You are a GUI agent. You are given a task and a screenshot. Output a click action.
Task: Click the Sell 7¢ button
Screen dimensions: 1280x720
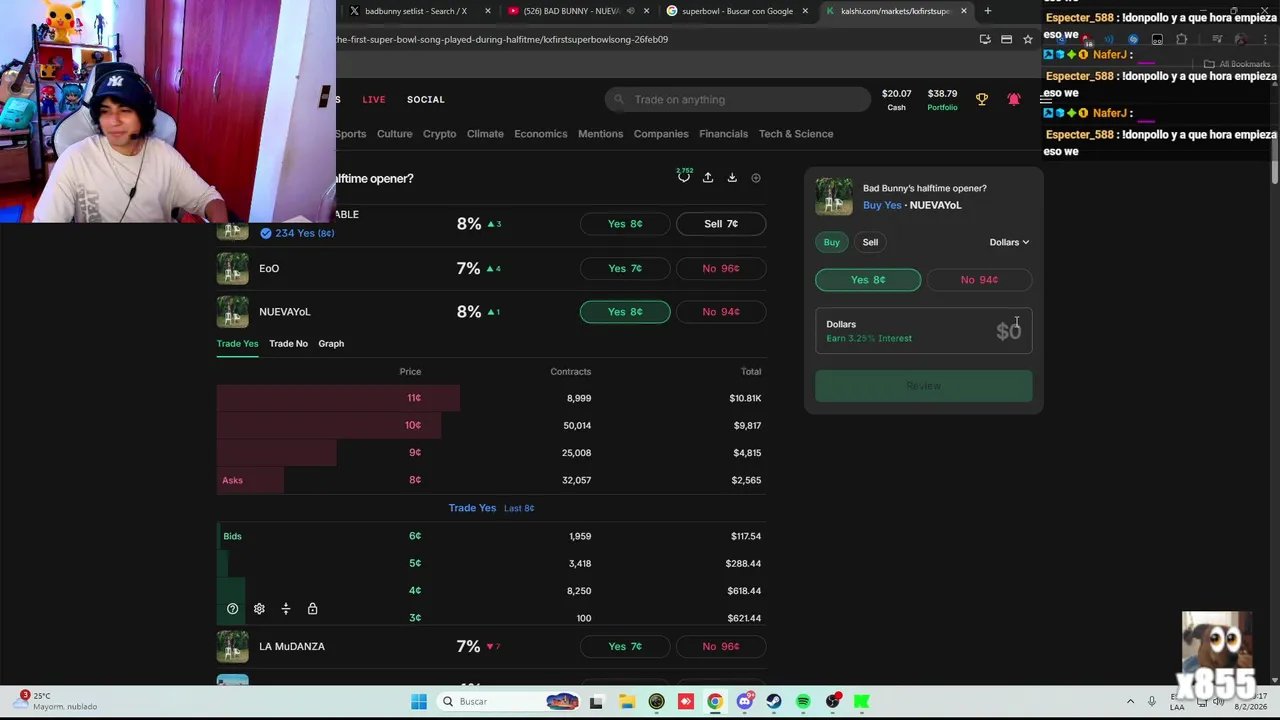pyautogui.click(x=721, y=224)
